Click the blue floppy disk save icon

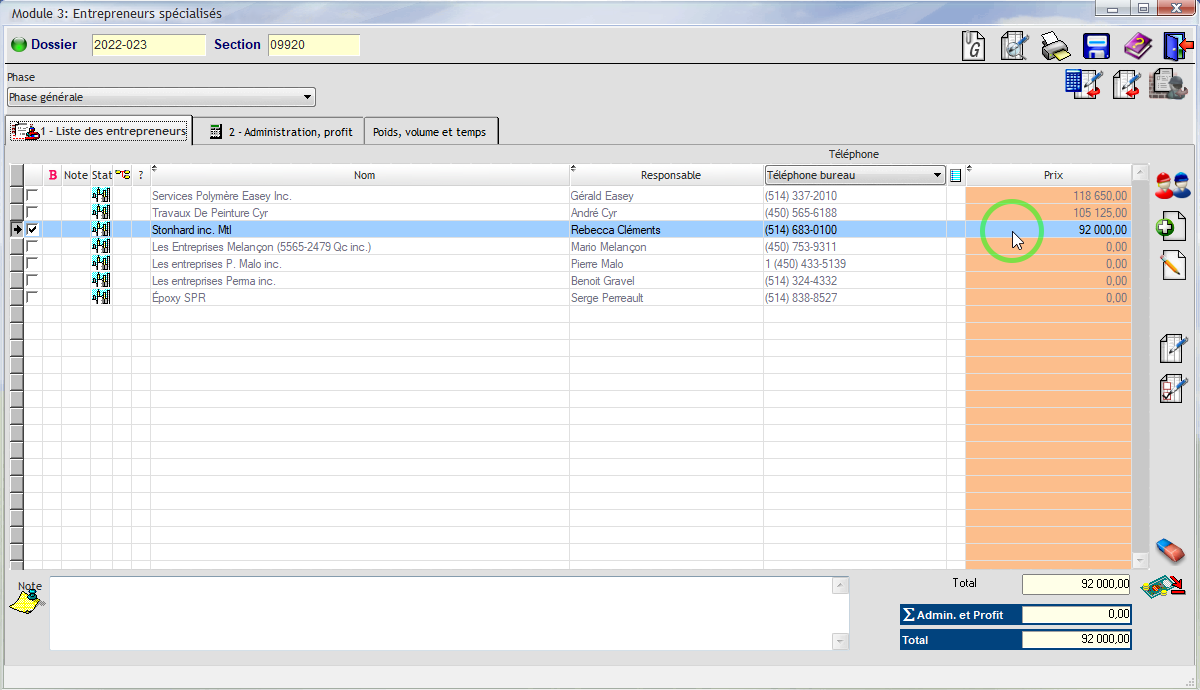click(1096, 46)
